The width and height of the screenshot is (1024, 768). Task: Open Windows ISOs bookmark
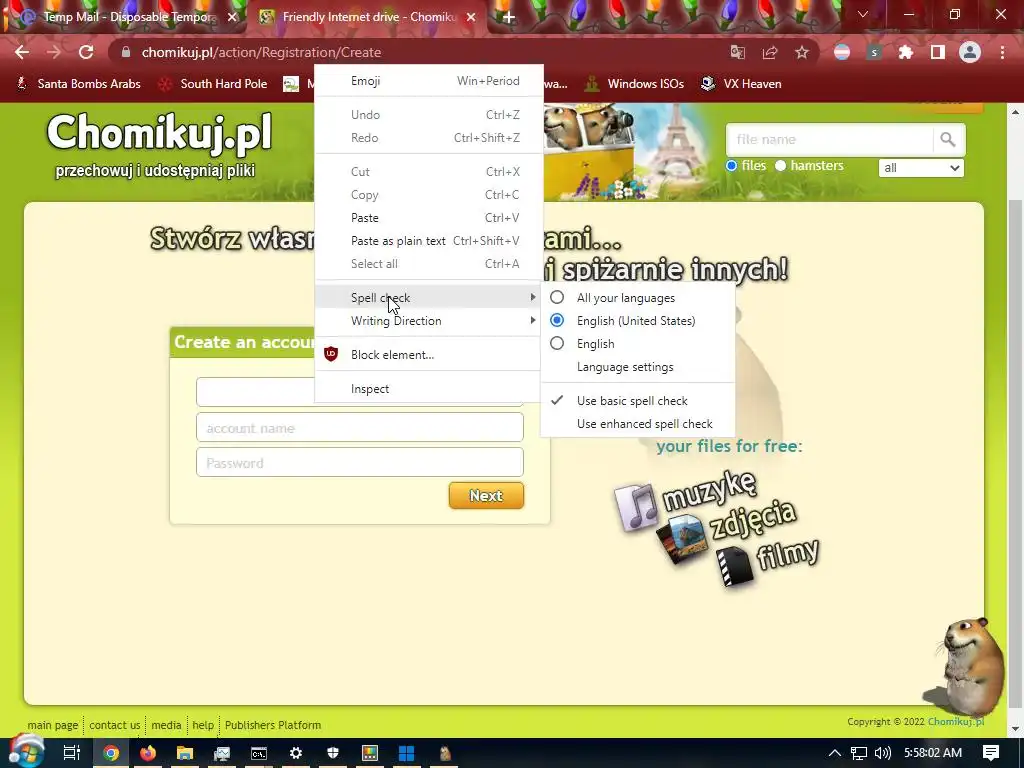(634, 84)
